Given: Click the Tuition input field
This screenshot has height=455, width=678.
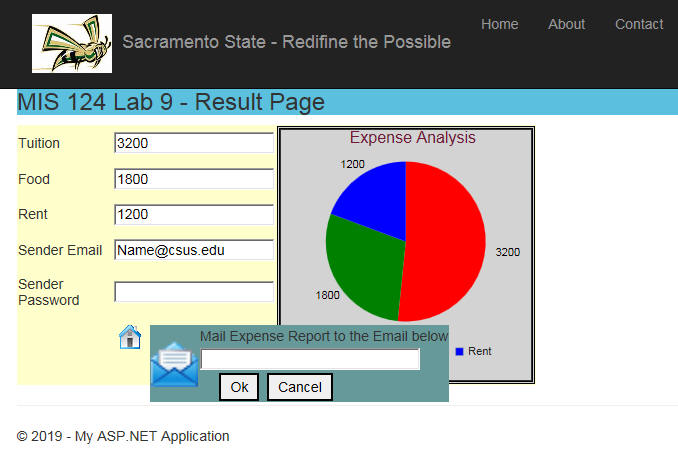Looking at the screenshot, I should (194, 143).
